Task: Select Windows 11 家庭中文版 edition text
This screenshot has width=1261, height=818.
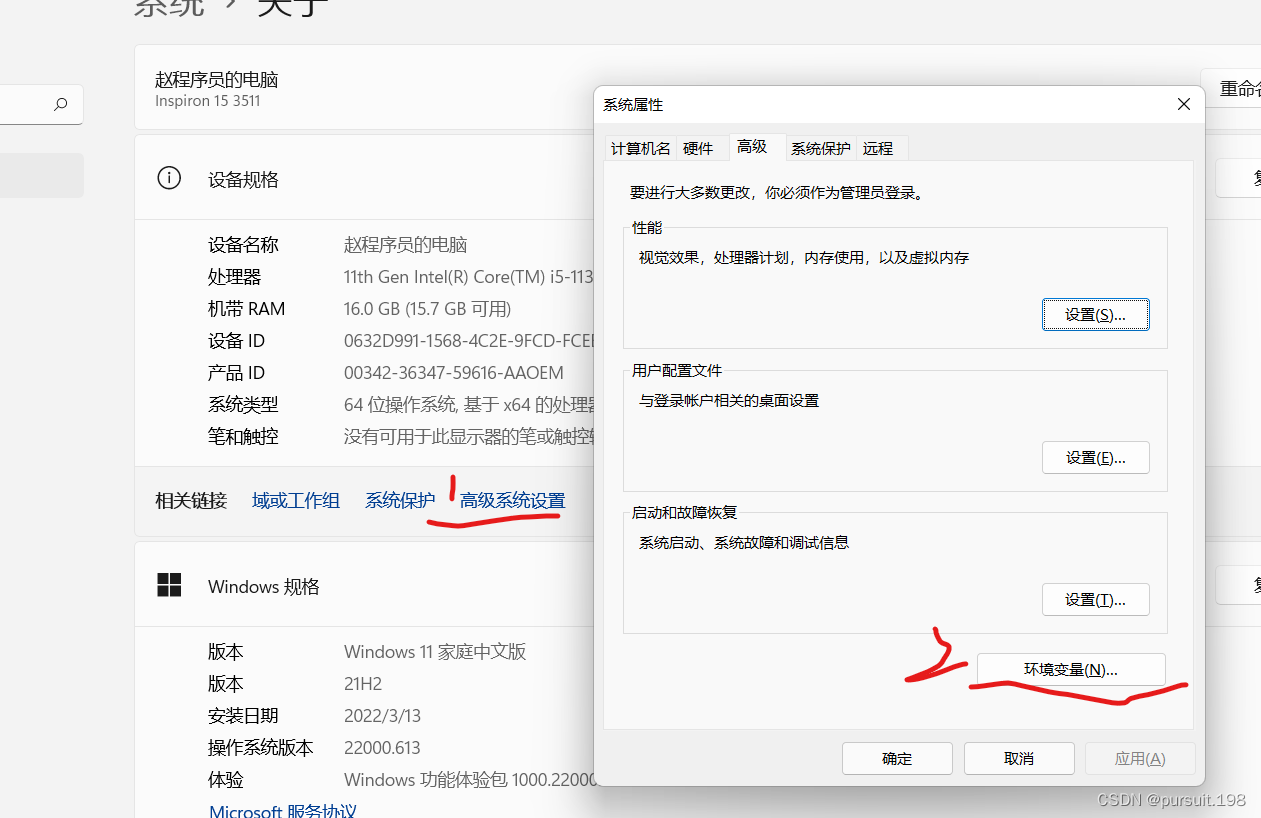Action: pos(435,652)
